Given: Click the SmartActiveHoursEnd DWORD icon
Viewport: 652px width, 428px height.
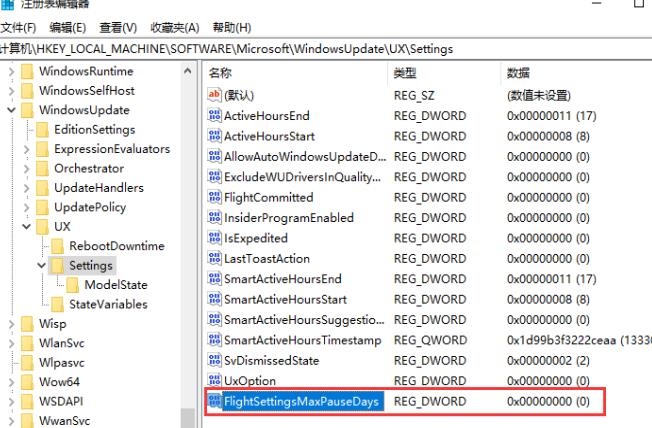Looking at the screenshot, I should (214, 278).
